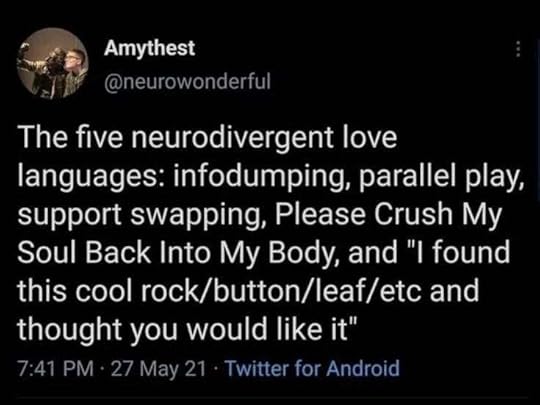Image resolution: width=540 pixels, height=405 pixels.
Task: Click the Twitter for Android source link
Action: click(x=312, y=368)
